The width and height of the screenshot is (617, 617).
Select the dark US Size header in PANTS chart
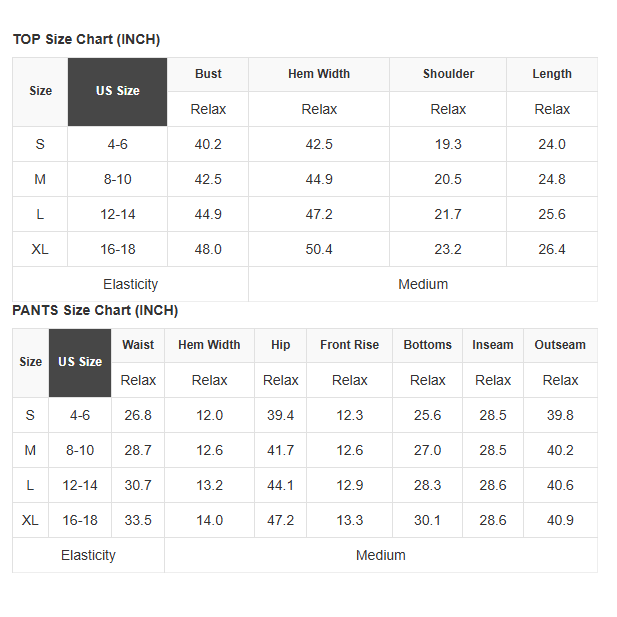(x=80, y=362)
